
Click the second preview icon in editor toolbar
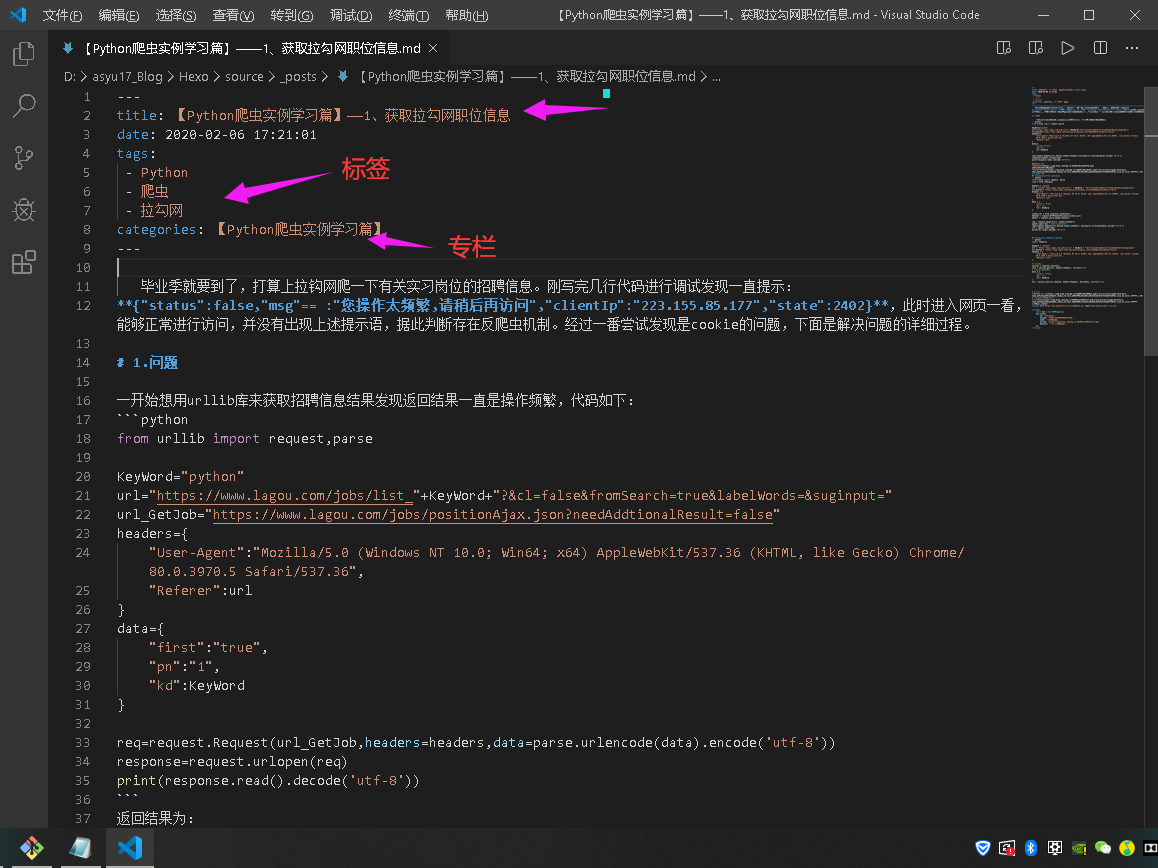tap(1036, 48)
